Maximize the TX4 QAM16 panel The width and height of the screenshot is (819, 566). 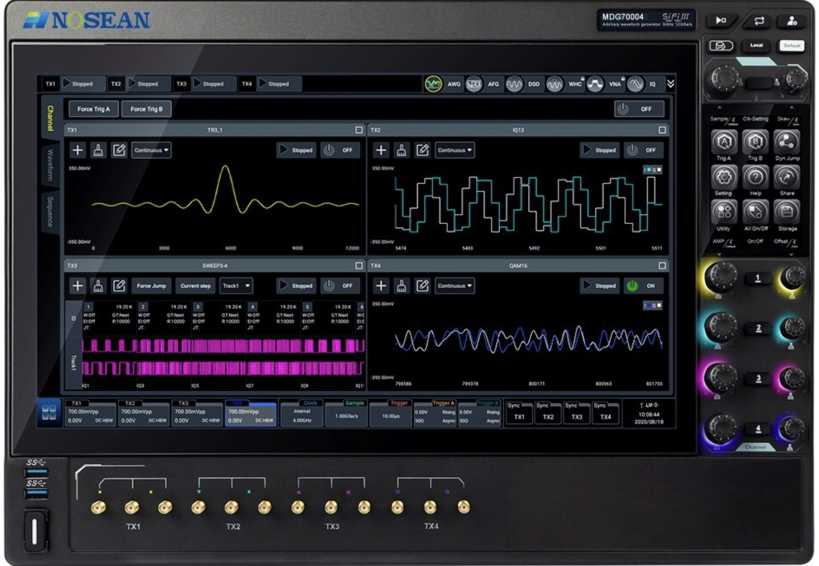click(662, 265)
